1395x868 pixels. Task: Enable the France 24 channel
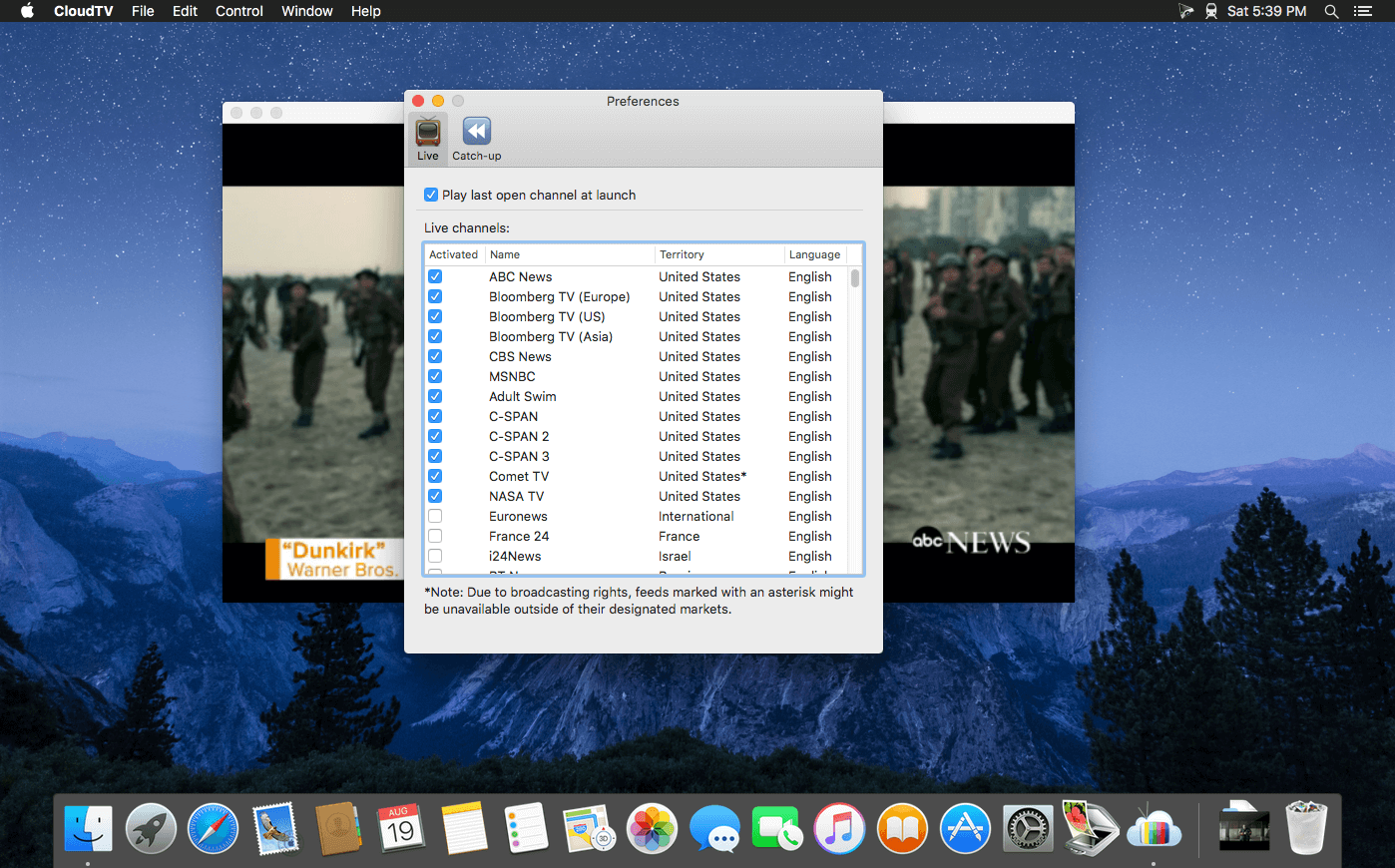(x=435, y=536)
